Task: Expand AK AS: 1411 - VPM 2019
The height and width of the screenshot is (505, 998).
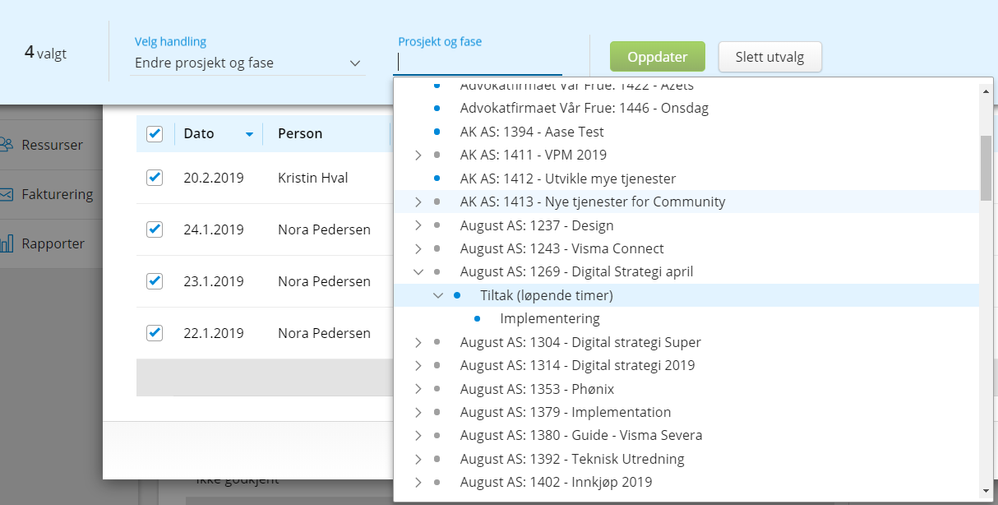Action: tap(418, 155)
